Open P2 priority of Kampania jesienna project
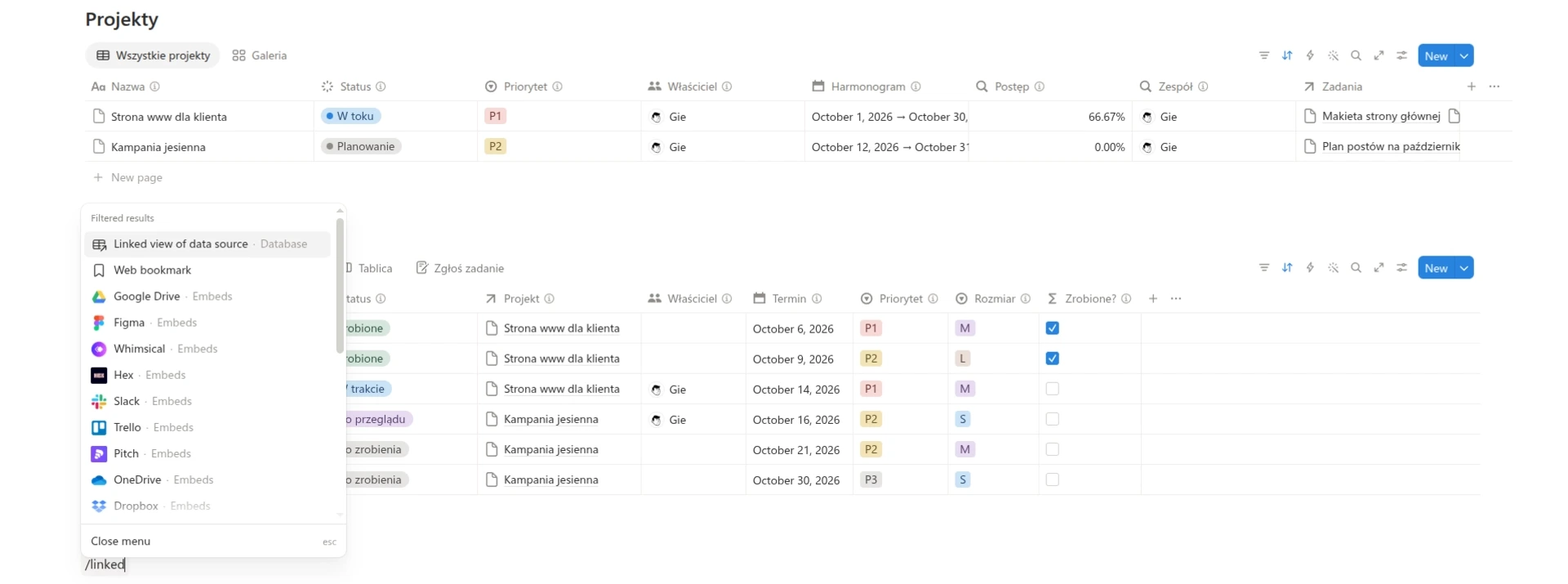Viewport: 1568px width, 584px height. (495, 146)
